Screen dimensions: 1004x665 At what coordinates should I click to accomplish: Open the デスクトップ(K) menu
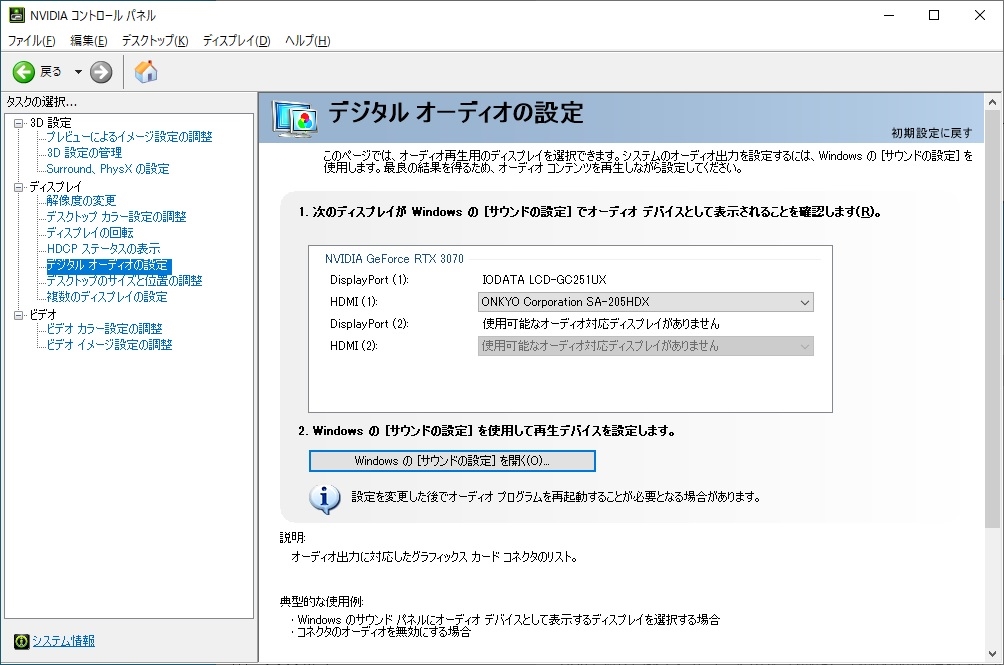(x=155, y=41)
